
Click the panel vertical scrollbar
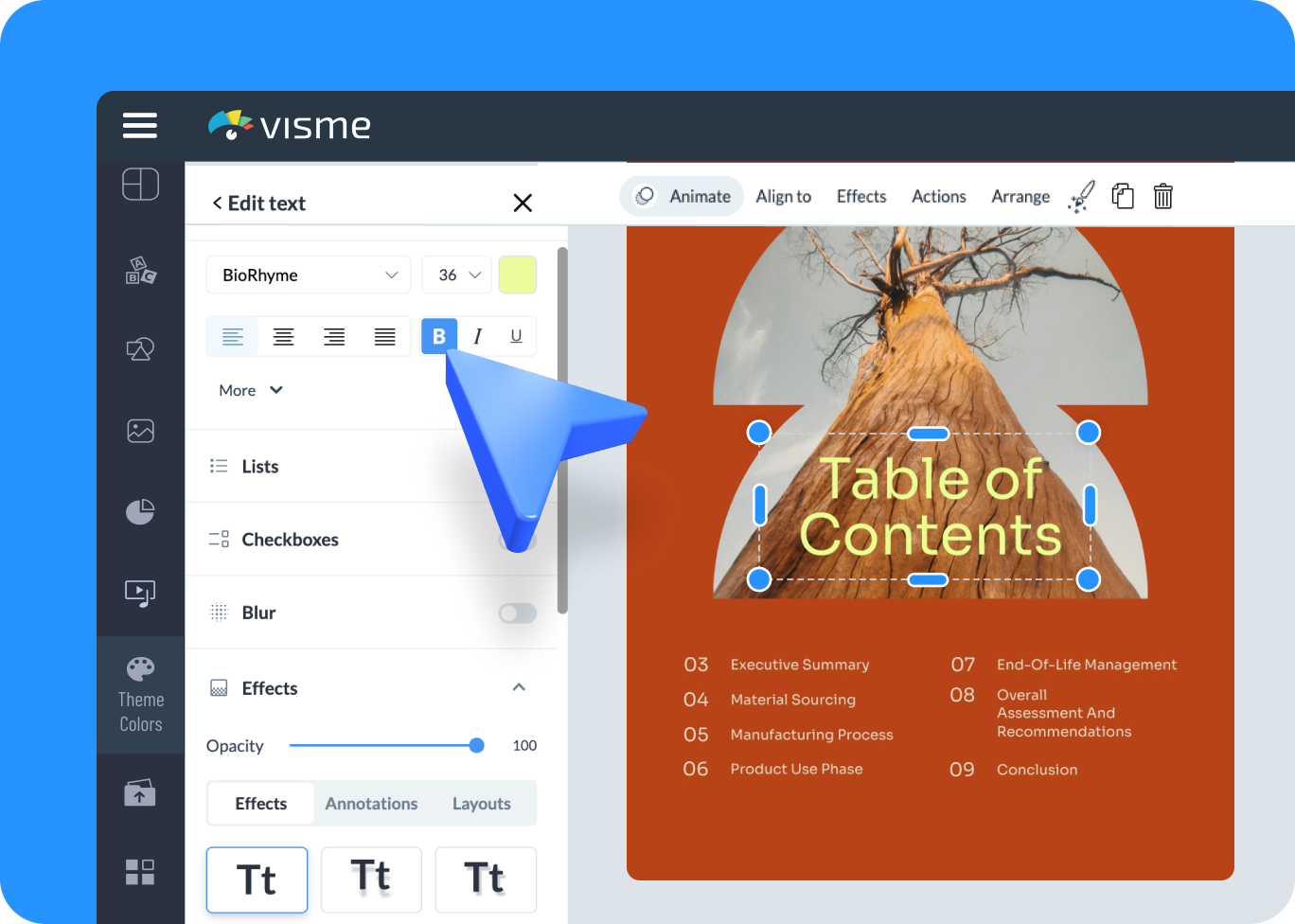562,431
